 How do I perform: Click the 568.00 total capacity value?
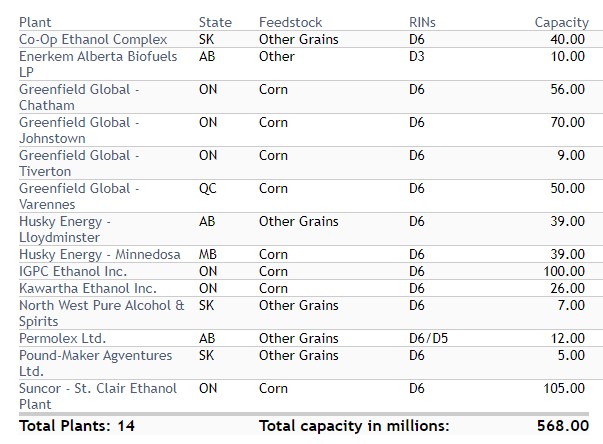pyautogui.click(x=561, y=425)
